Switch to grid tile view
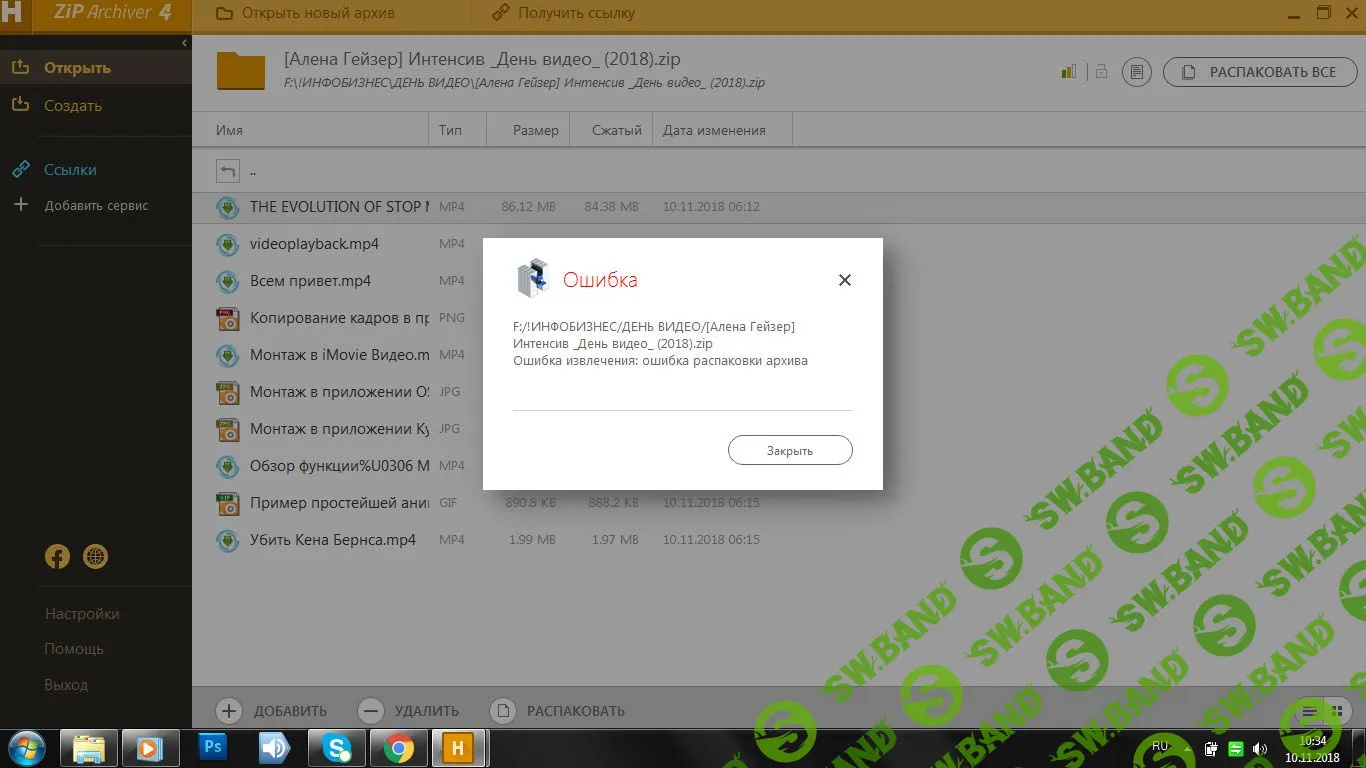The width and height of the screenshot is (1366, 768). (x=1336, y=711)
